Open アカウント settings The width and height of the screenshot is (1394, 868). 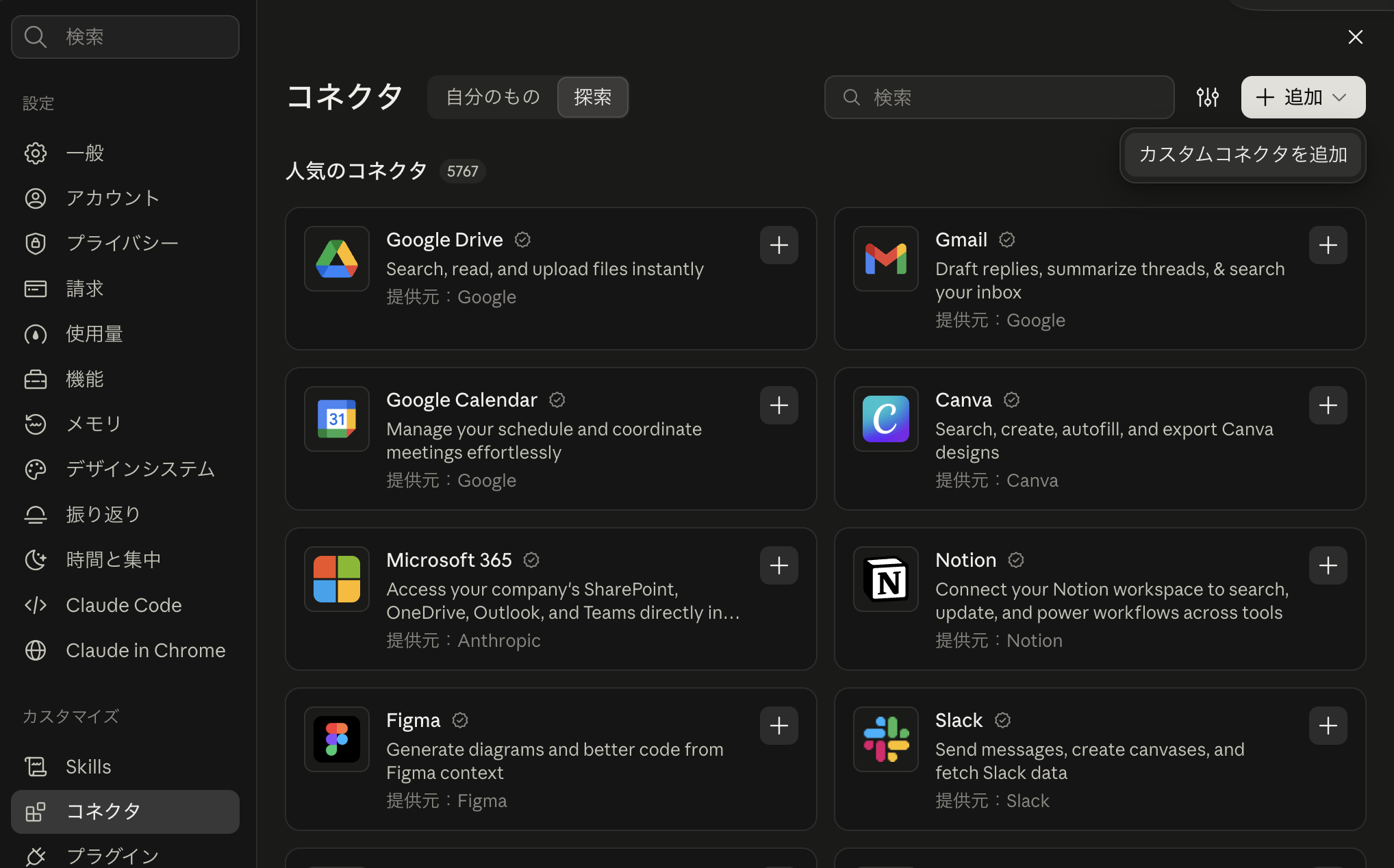point(125,199)
